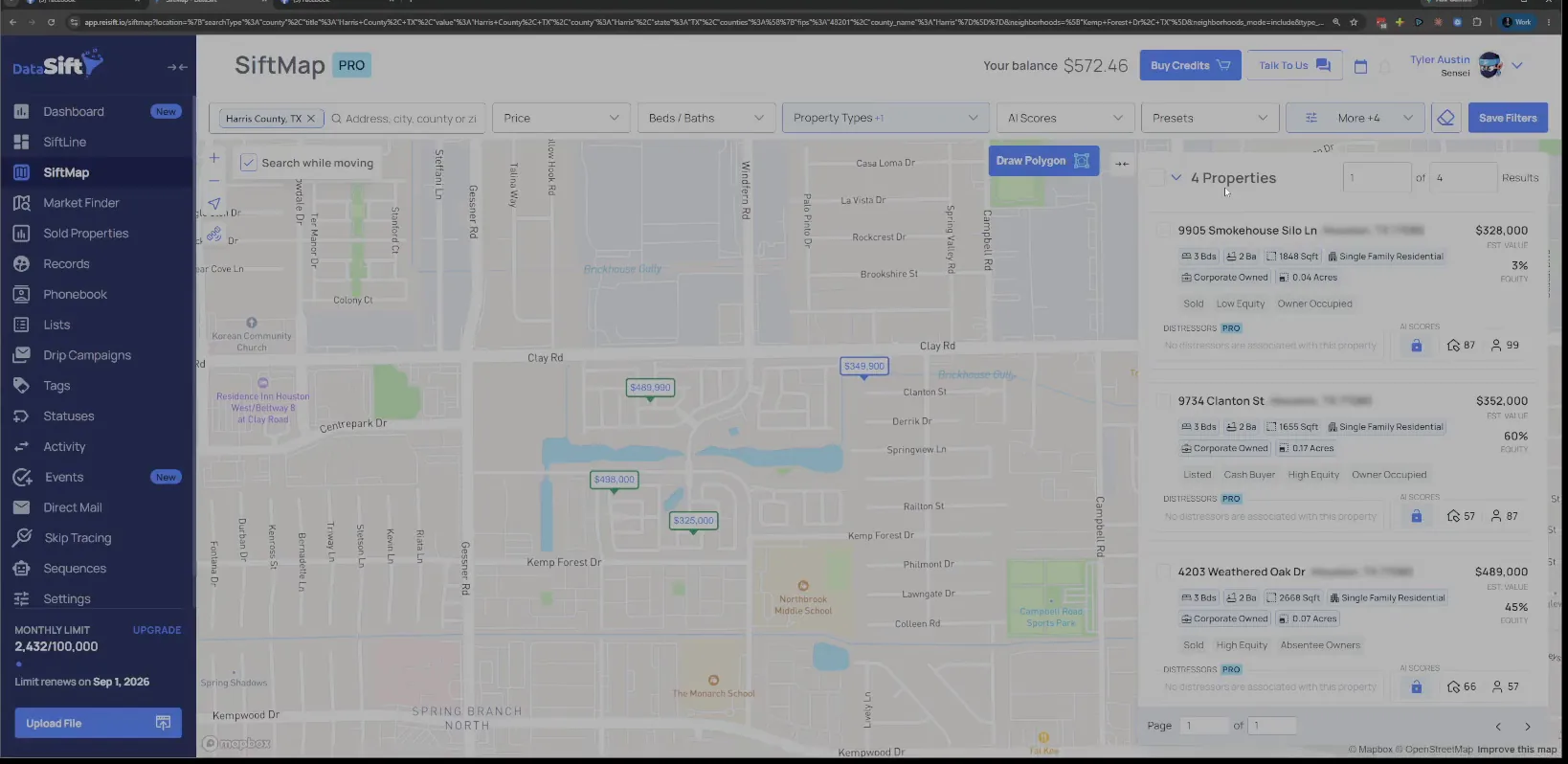Open Tyler Austin profile avatar

[x=1490, y=65]
